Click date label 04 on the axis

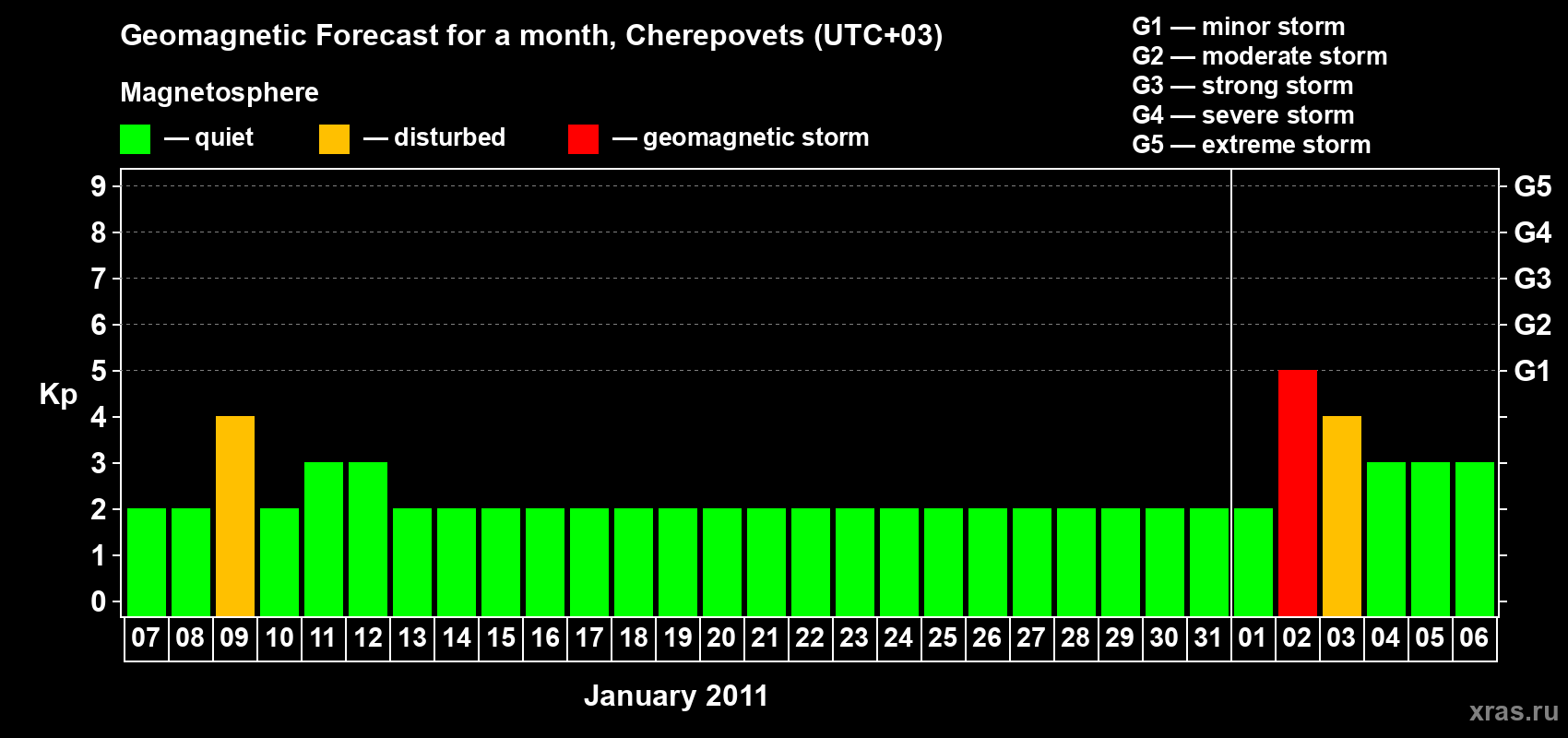[x=1385, y=637]
